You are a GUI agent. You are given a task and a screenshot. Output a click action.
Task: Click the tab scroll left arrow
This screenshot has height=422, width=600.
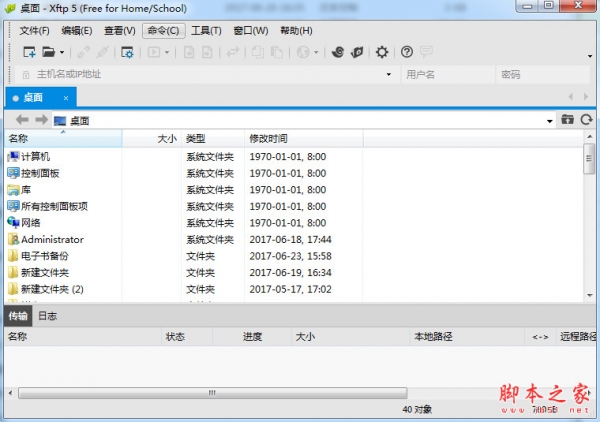pyautogui.click(x=571, y=97)
